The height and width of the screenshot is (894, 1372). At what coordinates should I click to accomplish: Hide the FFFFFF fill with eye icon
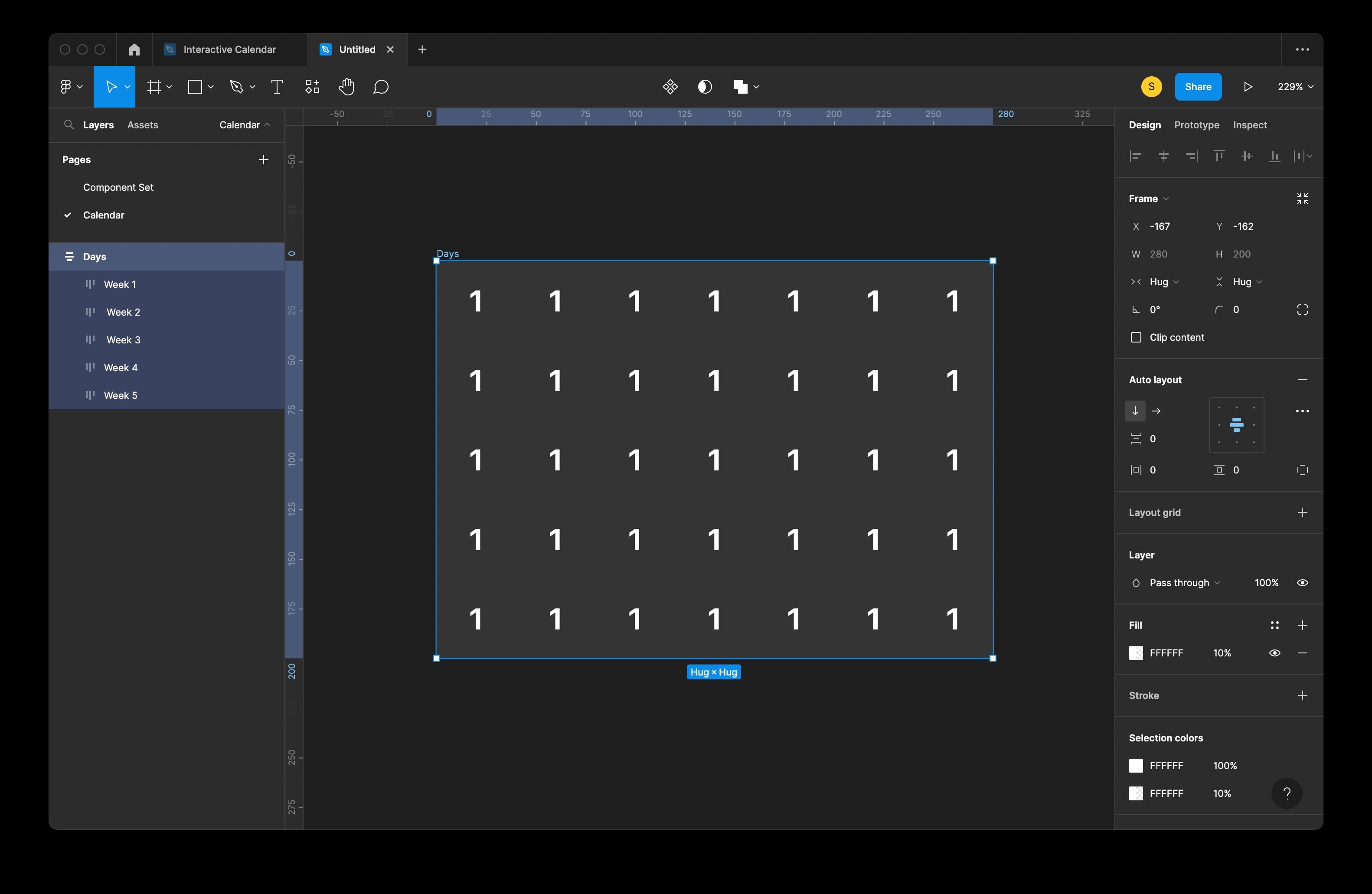click(x=1274, y=653)
